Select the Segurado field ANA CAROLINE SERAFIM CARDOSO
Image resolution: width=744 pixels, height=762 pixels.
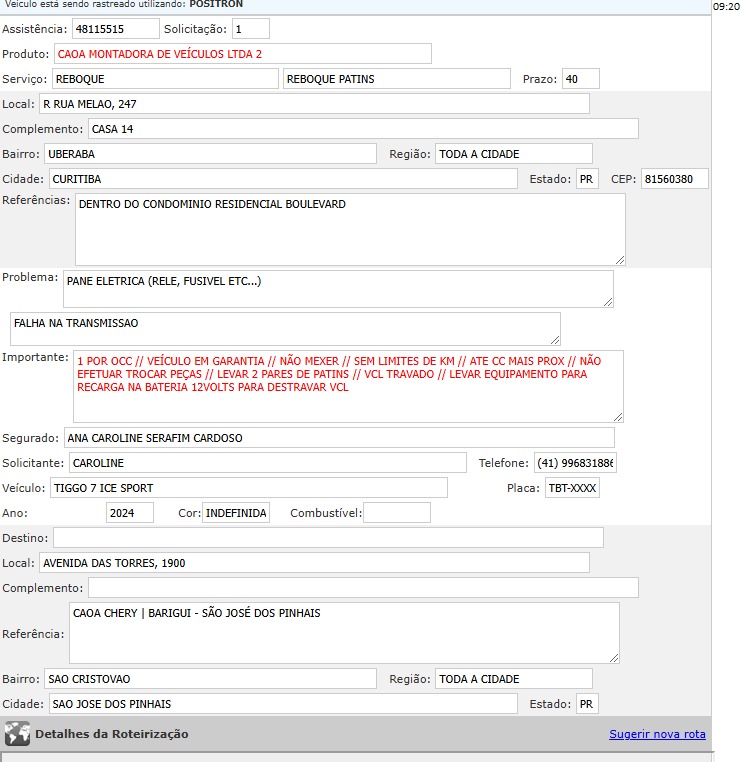click(x=339, y=438)
